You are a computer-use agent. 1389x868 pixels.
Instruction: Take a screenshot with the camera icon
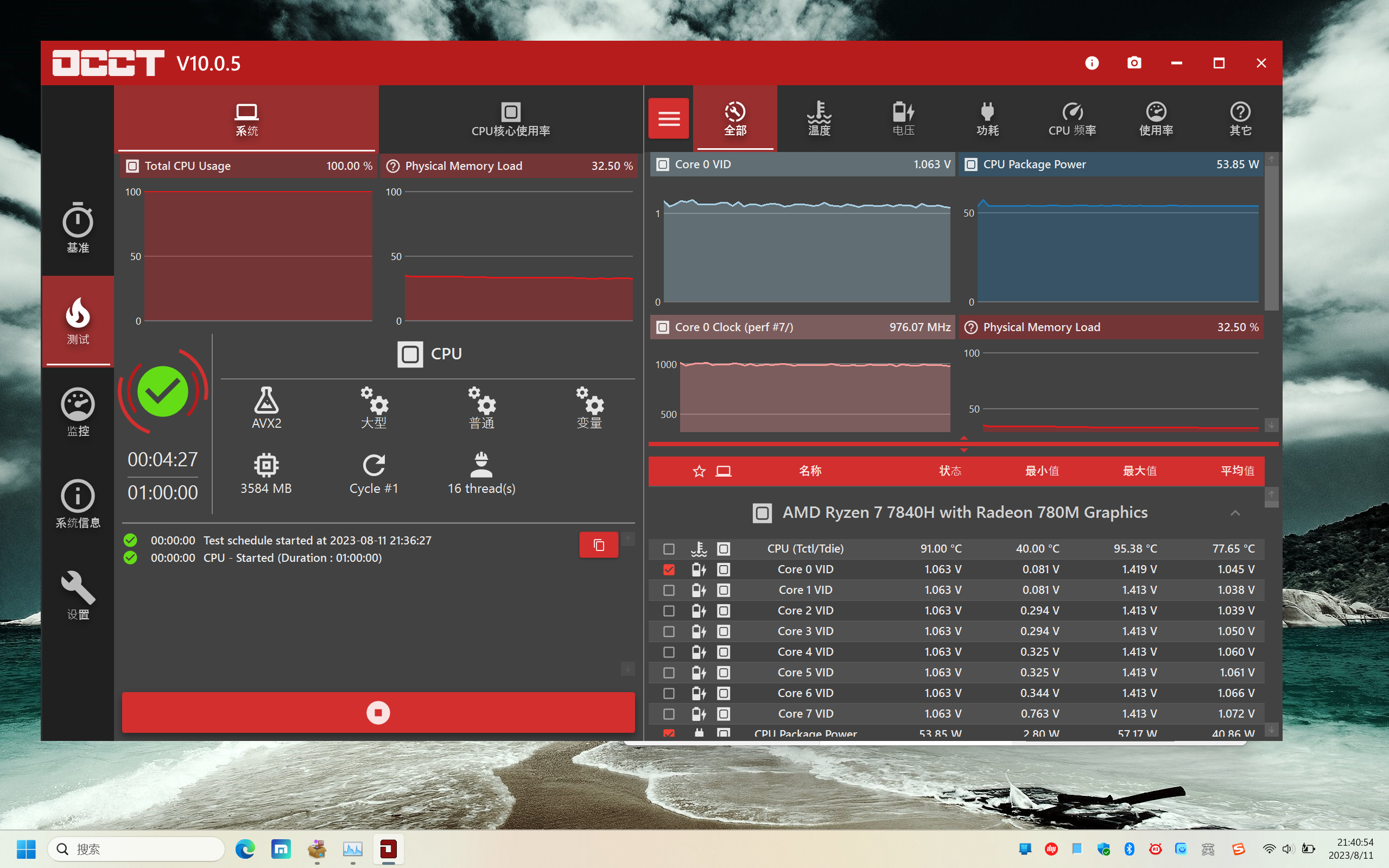tap(1134, 62)
